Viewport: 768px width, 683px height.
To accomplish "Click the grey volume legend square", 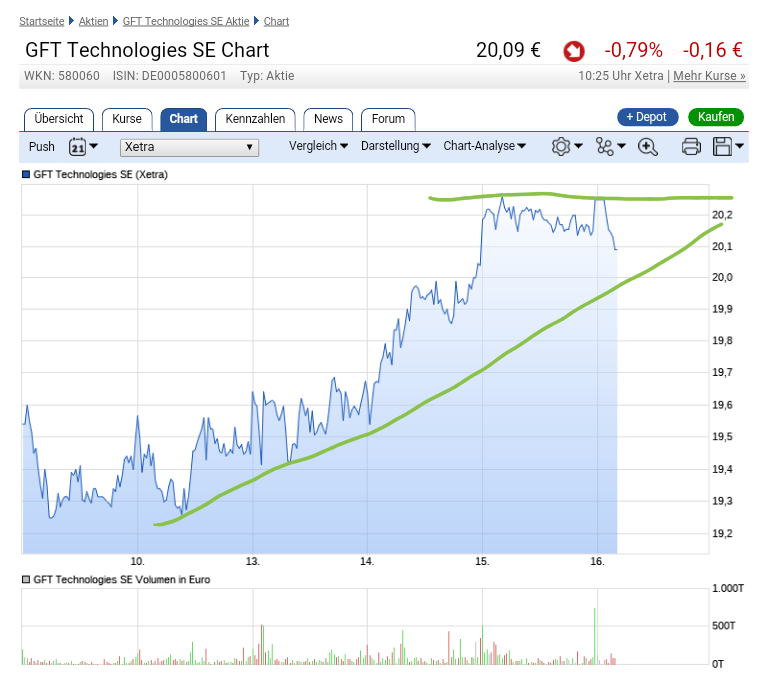I will [26, 580].
